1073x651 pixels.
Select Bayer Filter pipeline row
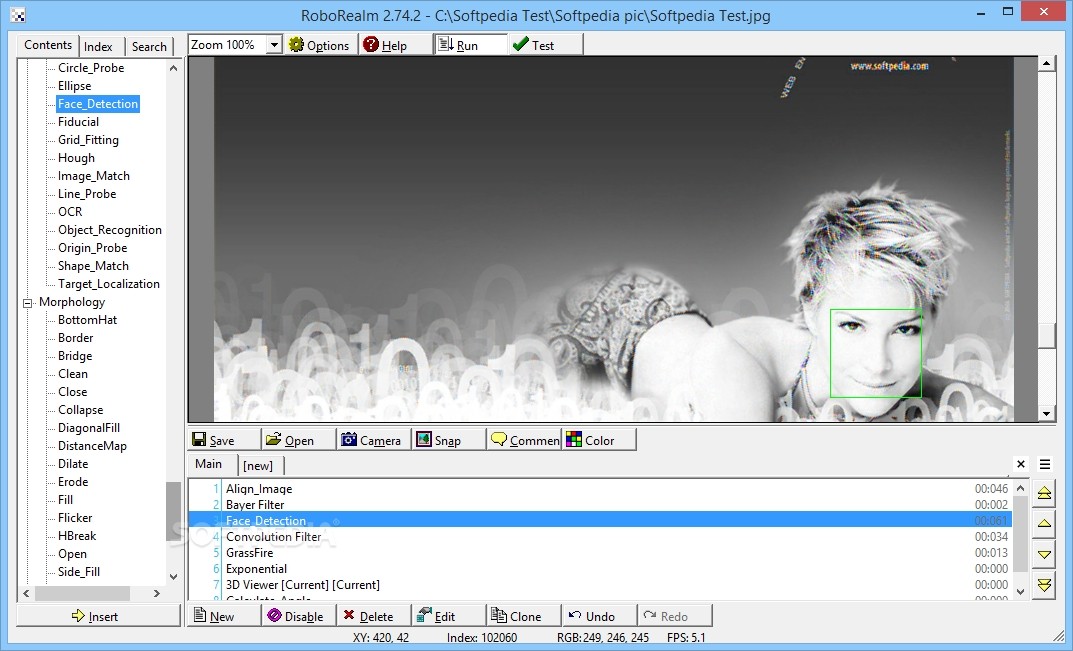tap(599, 505)
